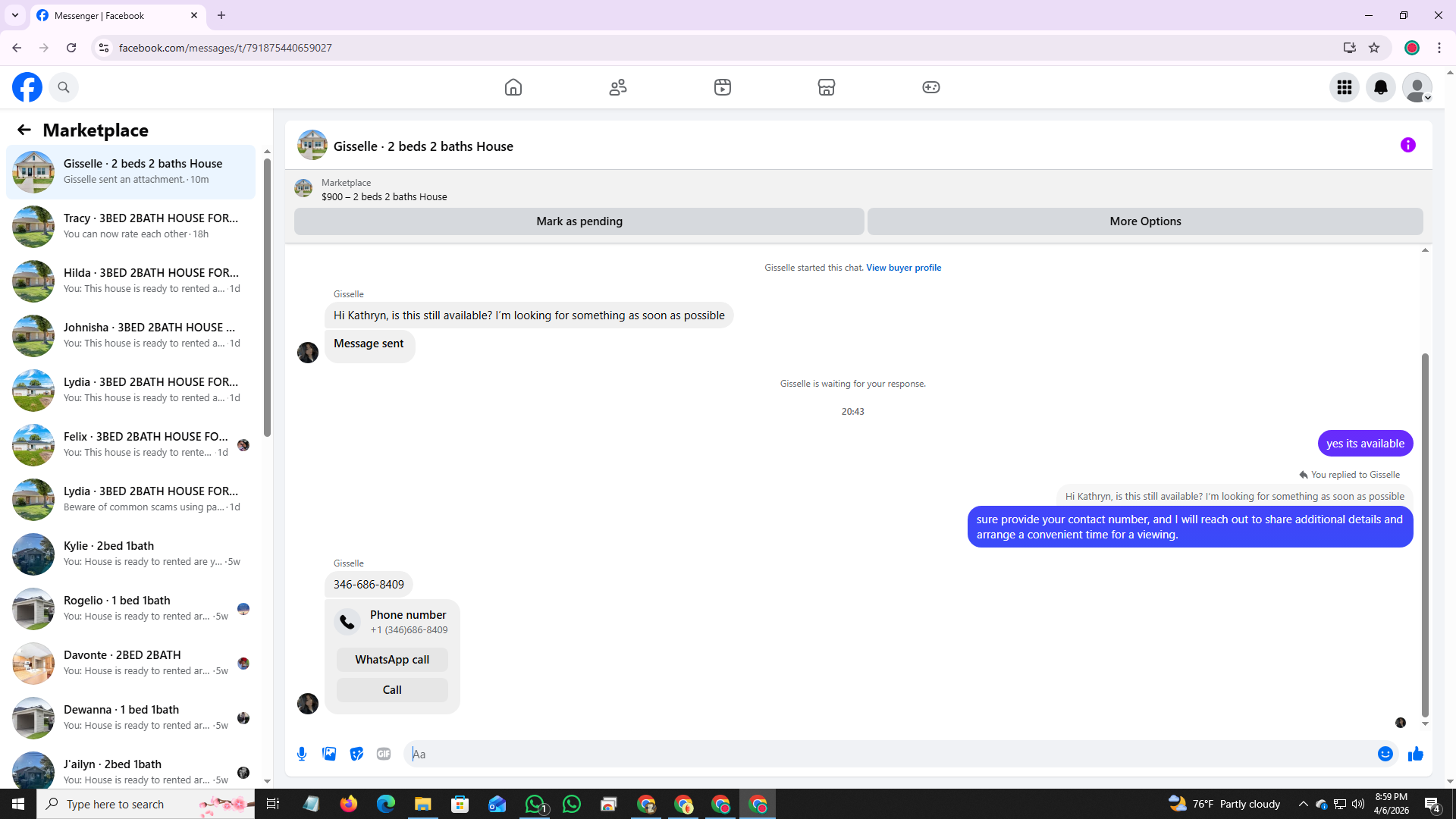Open Tracy 3BED 2BATH conversation
This screenshot has height=819, width=1456.
tap(131, 227)
